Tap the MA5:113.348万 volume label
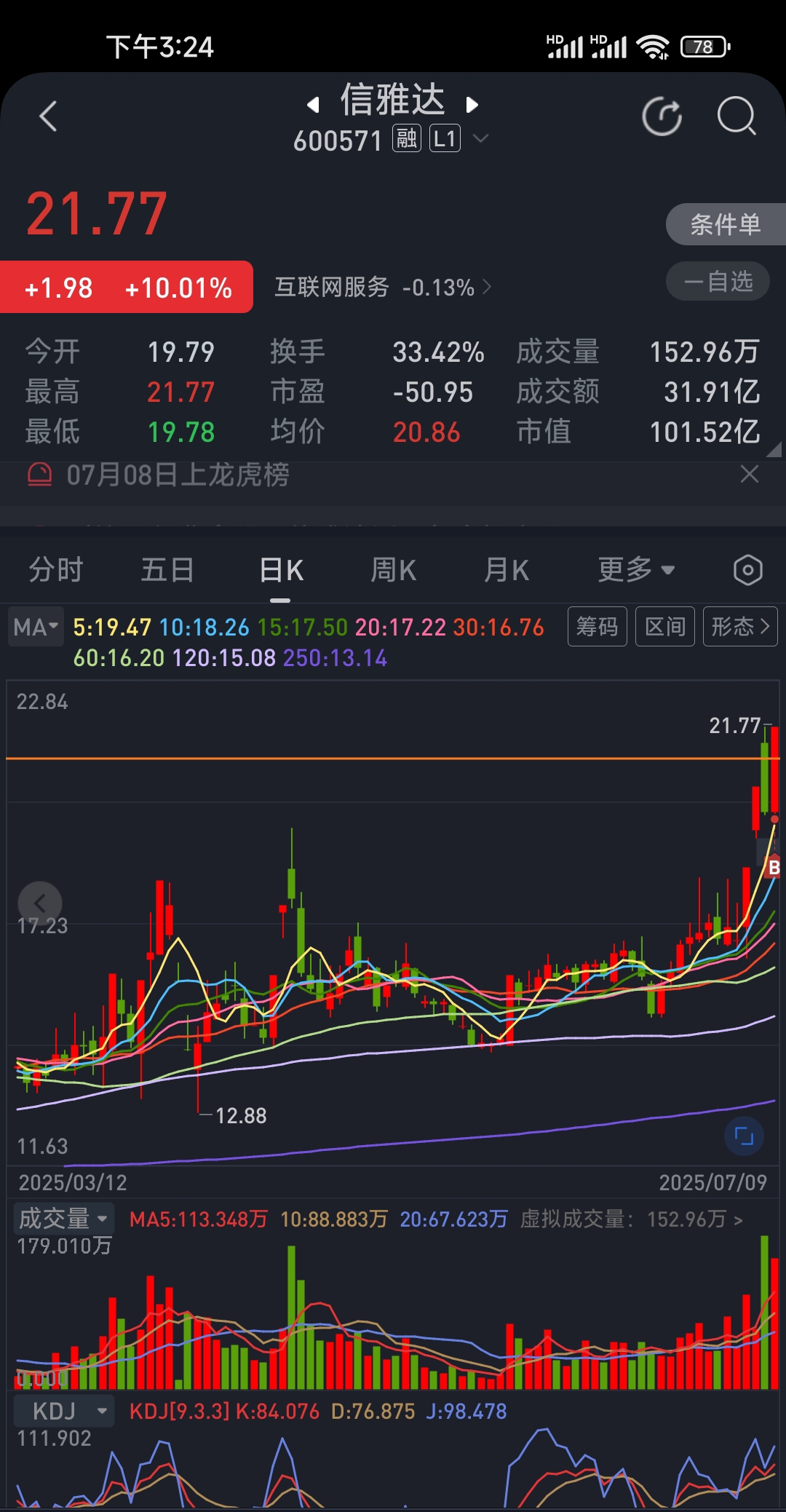Image resolution: width=786 pixels, height=1512 pixels. 198,1219
